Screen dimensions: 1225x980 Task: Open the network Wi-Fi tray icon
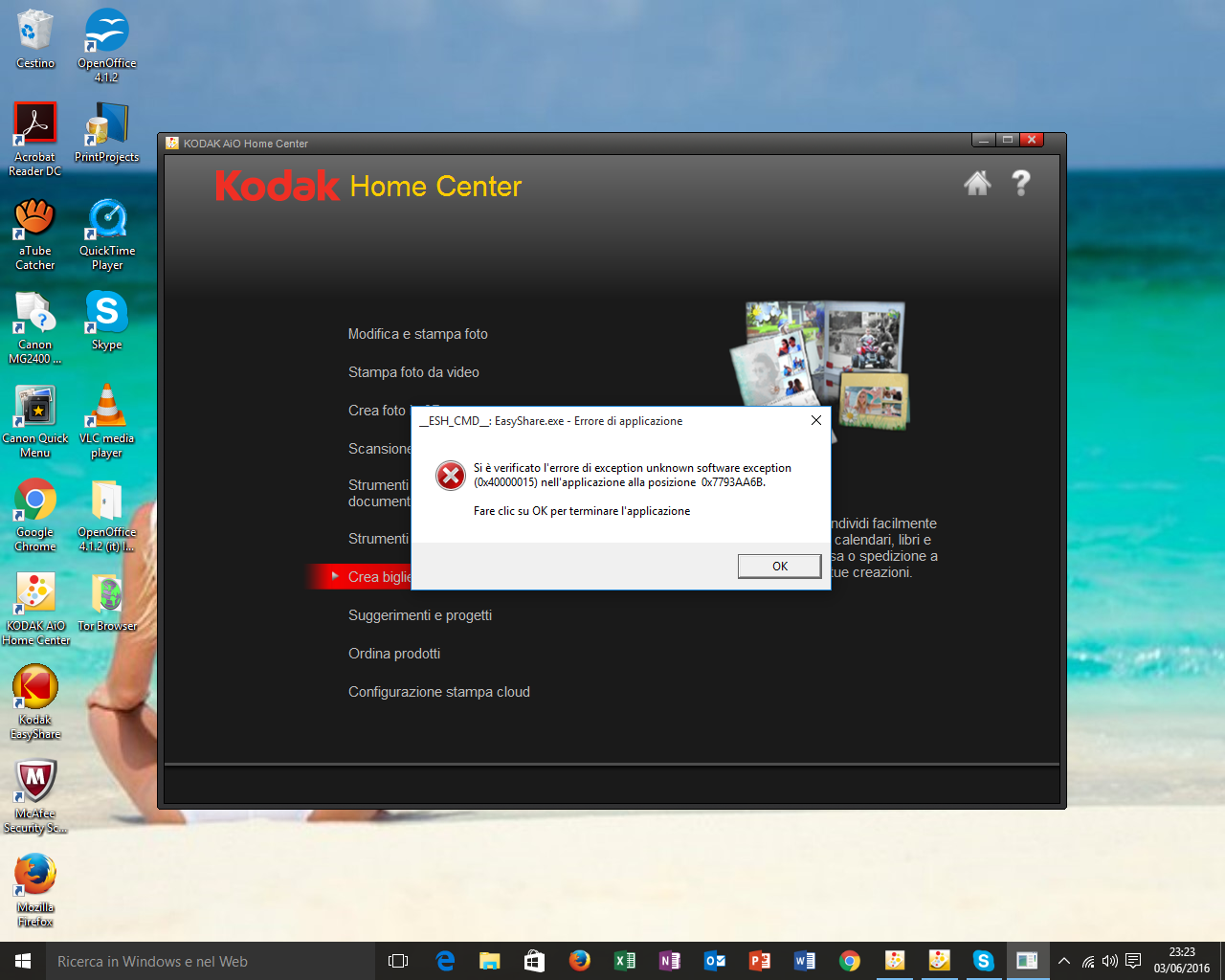pyautogui.click(x=1088, y=961)
